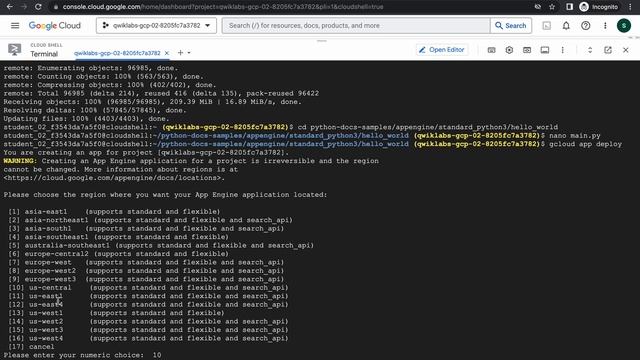Image resolution: width=640 pixels, height=360 pixels.
Task: Click the 'Please enter your numeric choice' prompt
Action: pos(73,355)
